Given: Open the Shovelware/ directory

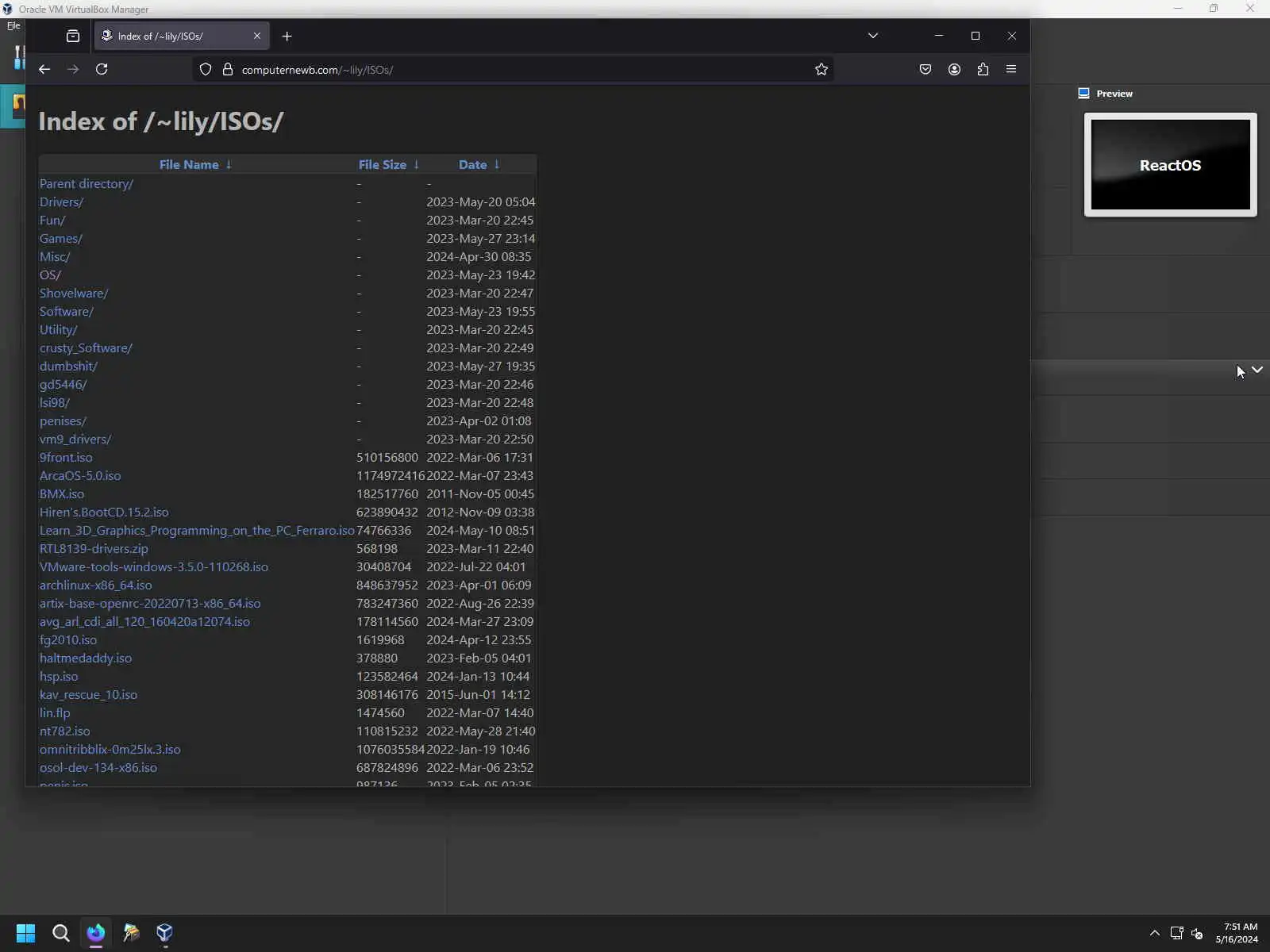Looking at the screenshot, I should click(74, 294).
